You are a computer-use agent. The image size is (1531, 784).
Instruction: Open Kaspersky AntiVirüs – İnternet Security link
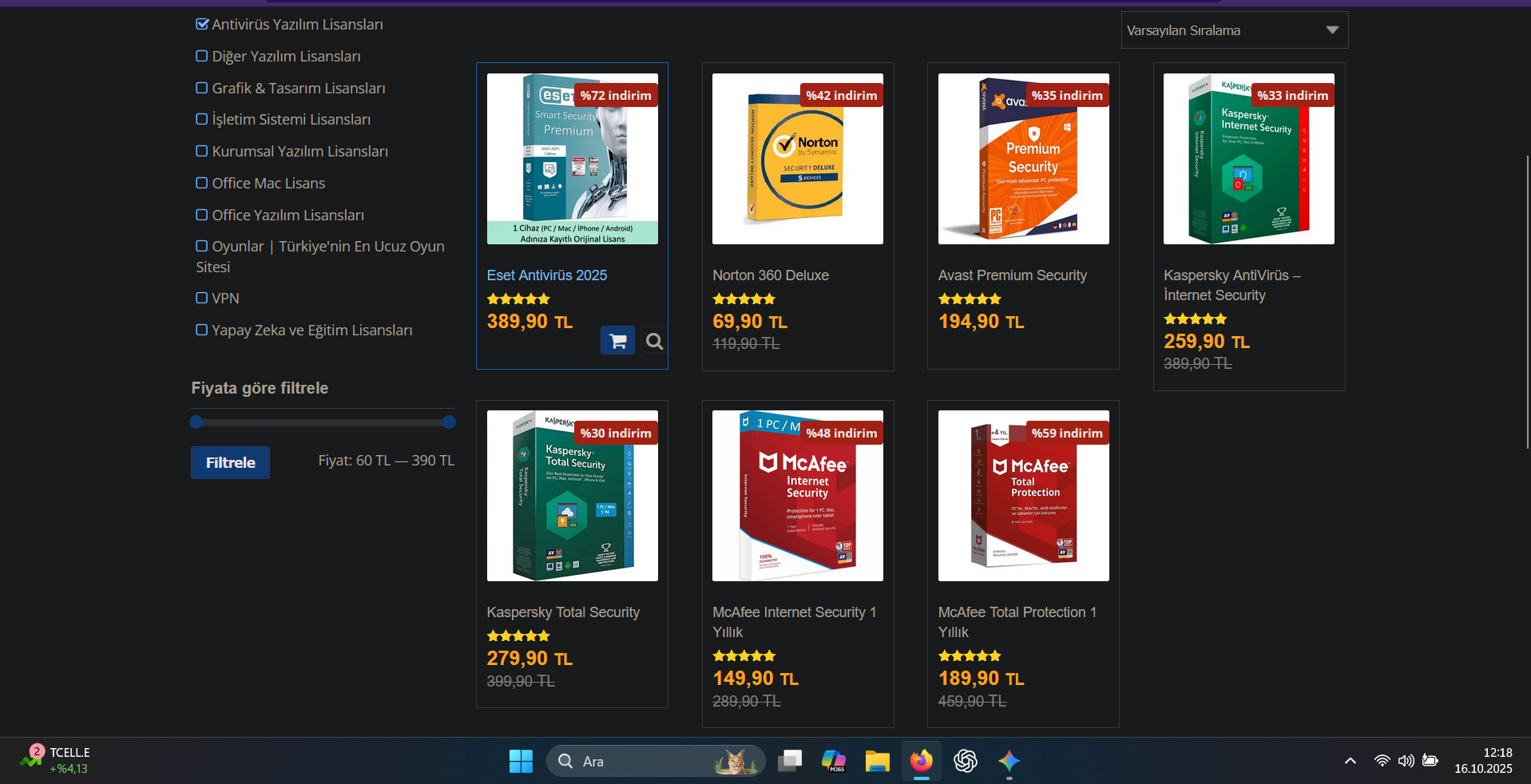[1232, 285]
